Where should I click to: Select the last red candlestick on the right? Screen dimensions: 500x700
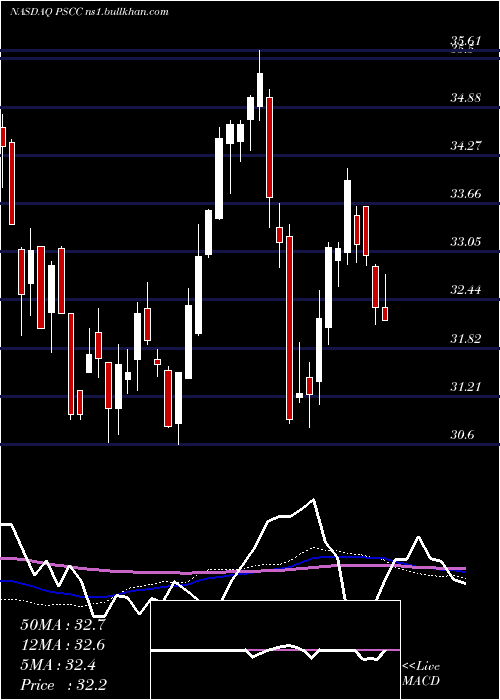click(x=385, y=314)
